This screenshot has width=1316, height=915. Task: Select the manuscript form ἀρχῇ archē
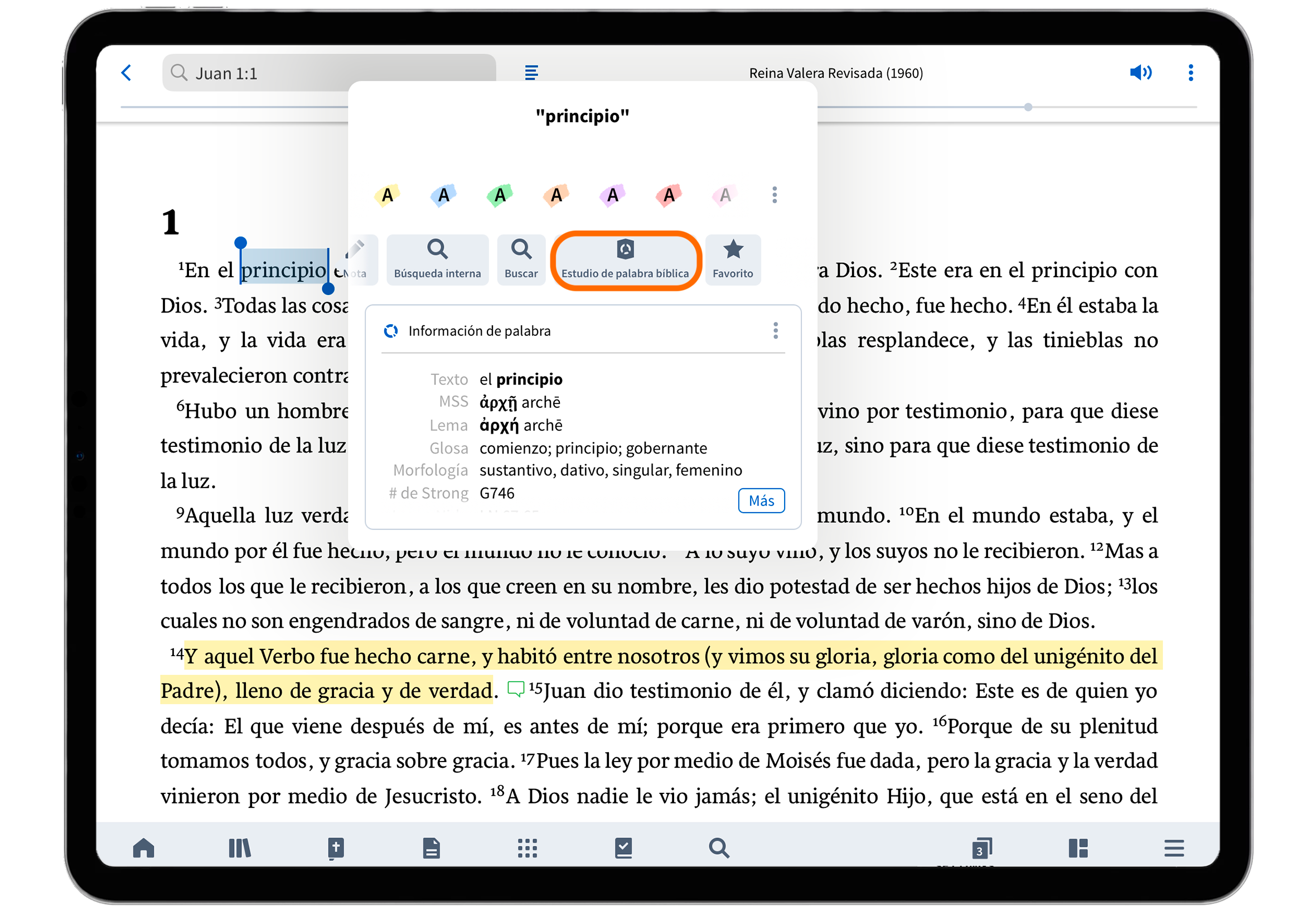coord(519,402)
